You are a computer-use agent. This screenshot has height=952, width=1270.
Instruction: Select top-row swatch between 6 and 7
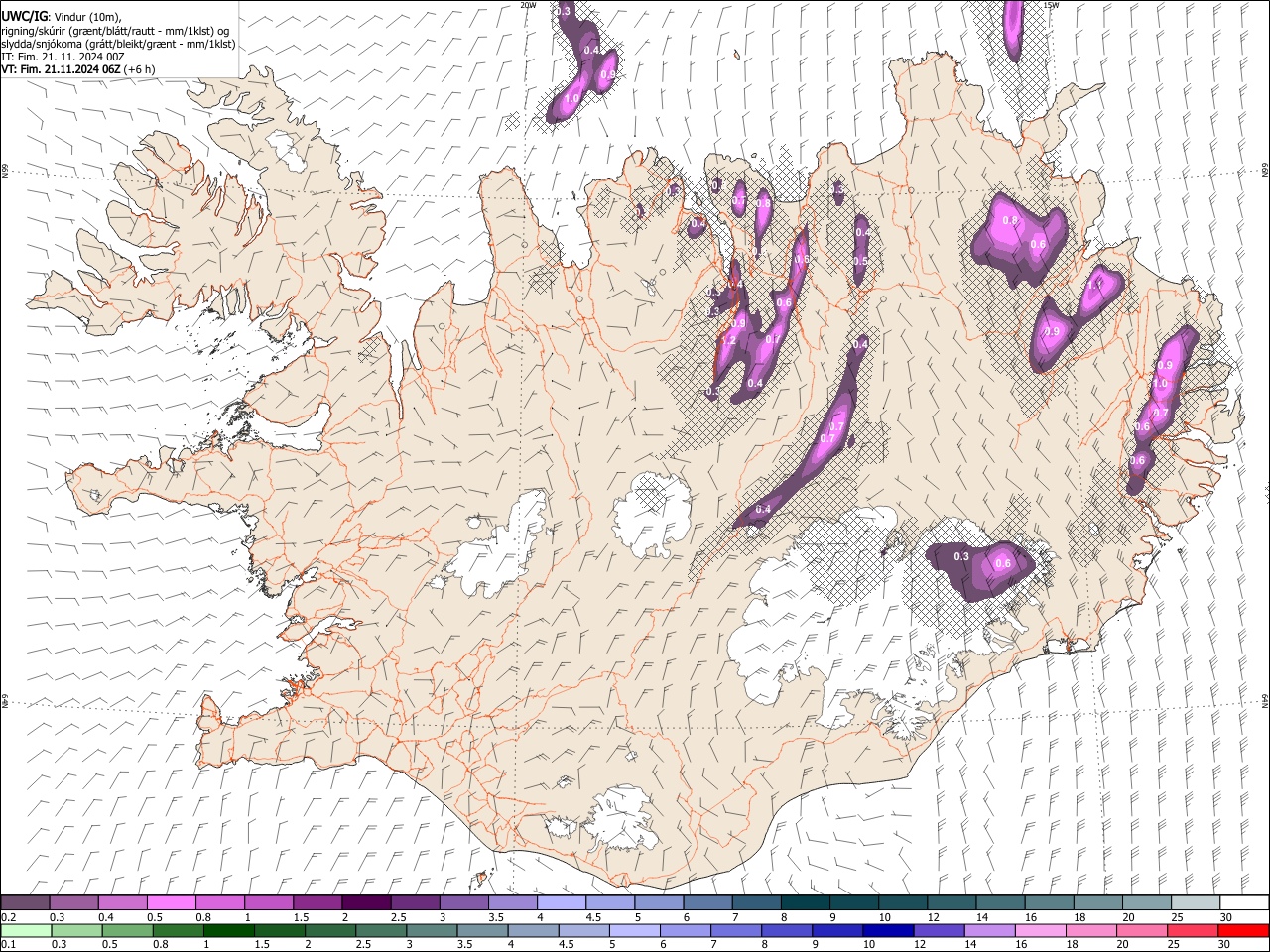(705, 902)
